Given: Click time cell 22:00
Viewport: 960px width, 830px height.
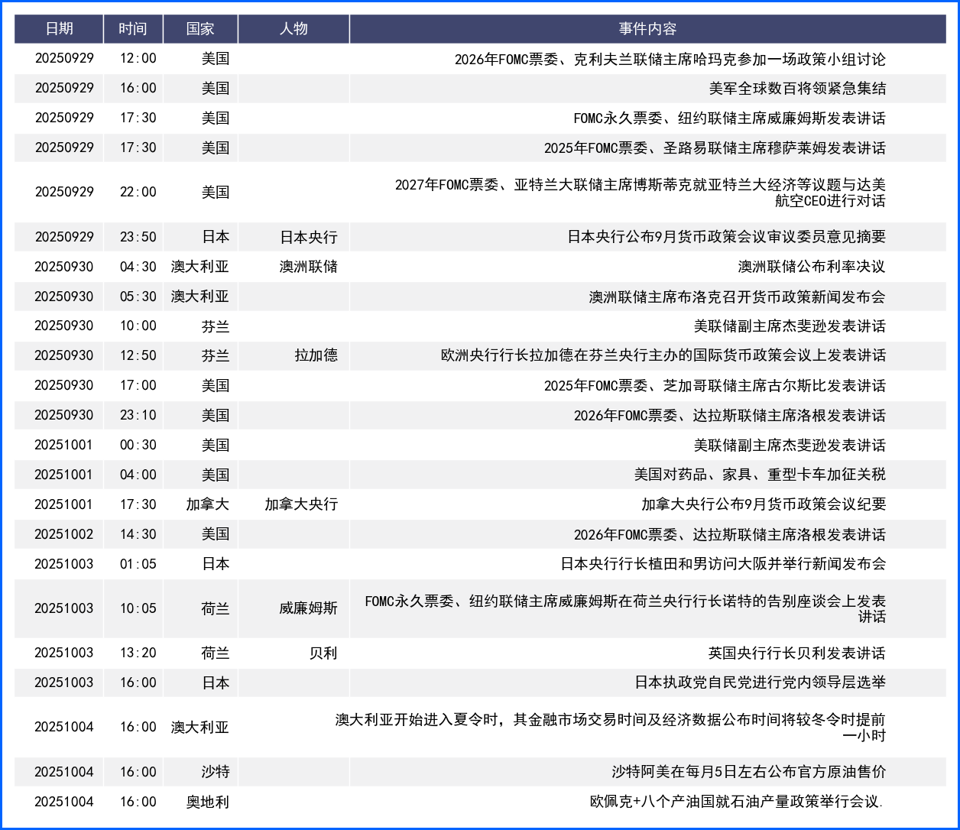Looking at the screenshot, I should pyautogui.click(x=138, y=192).
